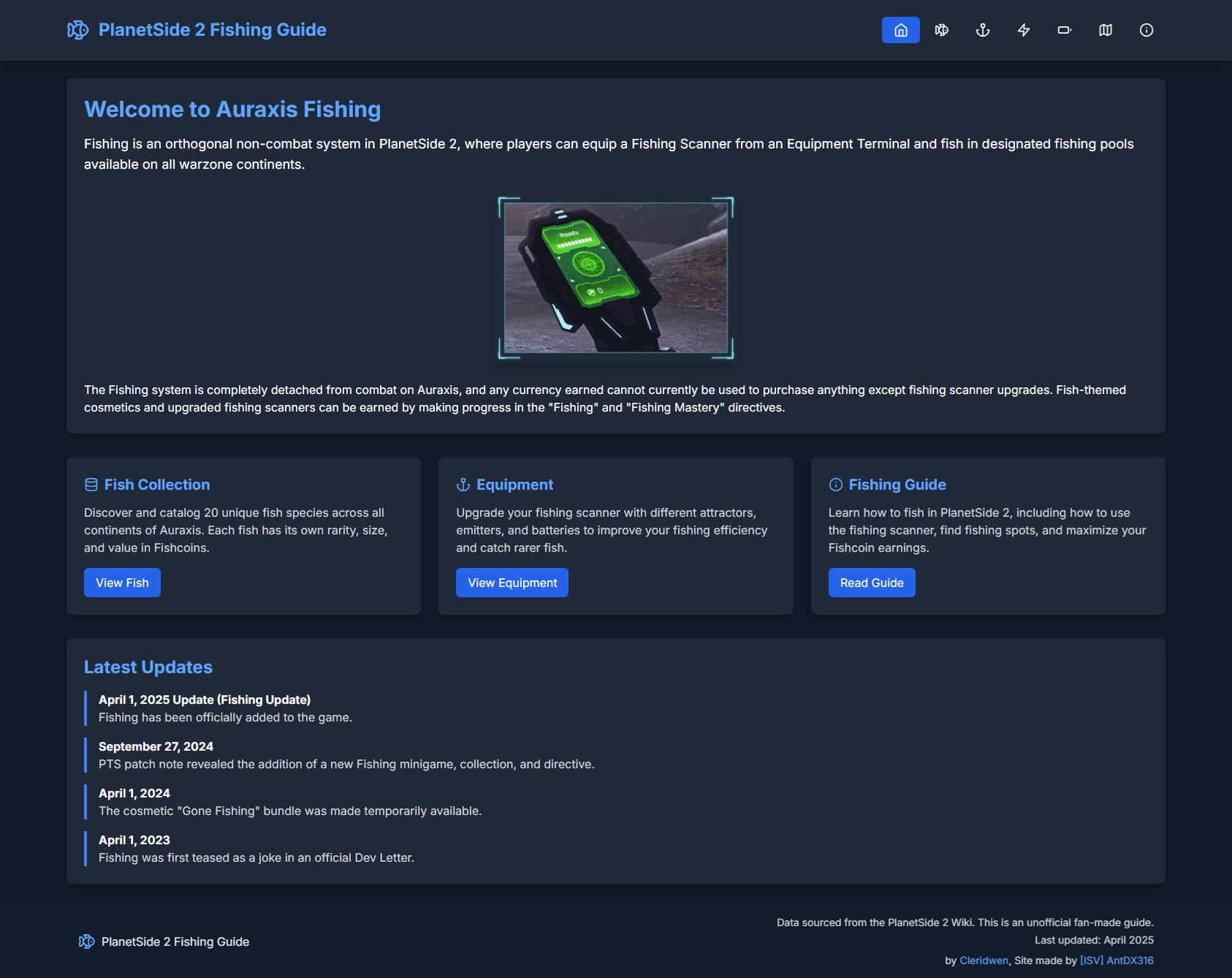Screen dimensions: 1232x978
Task: Click the database icon beside Fish Collection
Action: click(x=90, y=484)
